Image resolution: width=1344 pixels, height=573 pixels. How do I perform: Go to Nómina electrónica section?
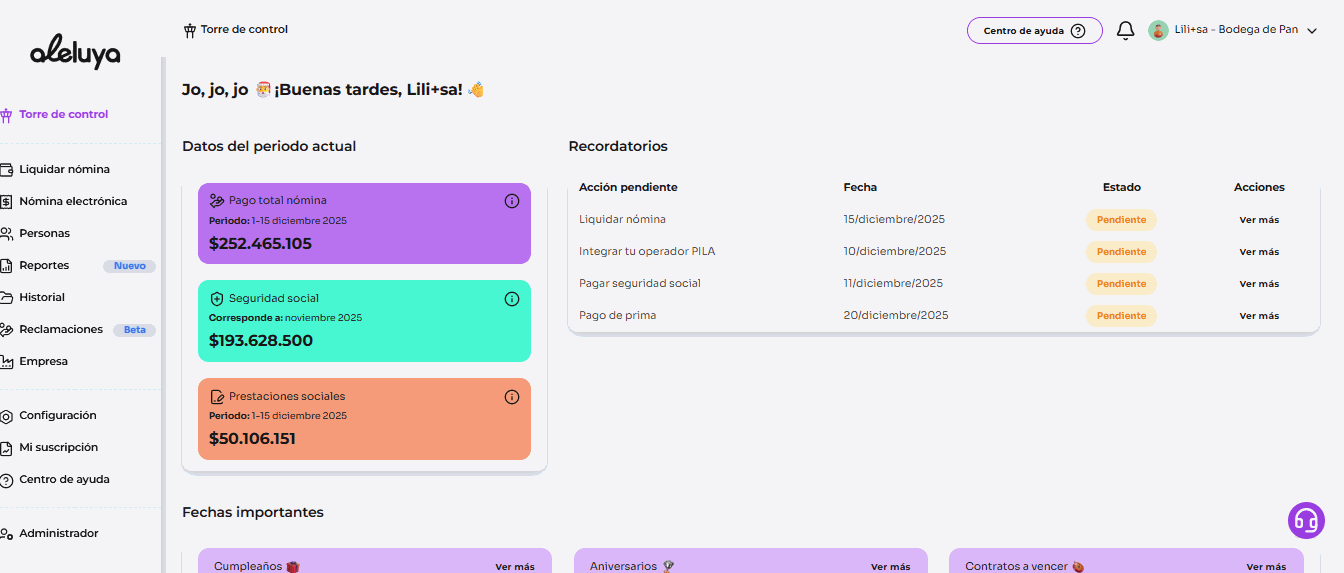click(73, 201)
